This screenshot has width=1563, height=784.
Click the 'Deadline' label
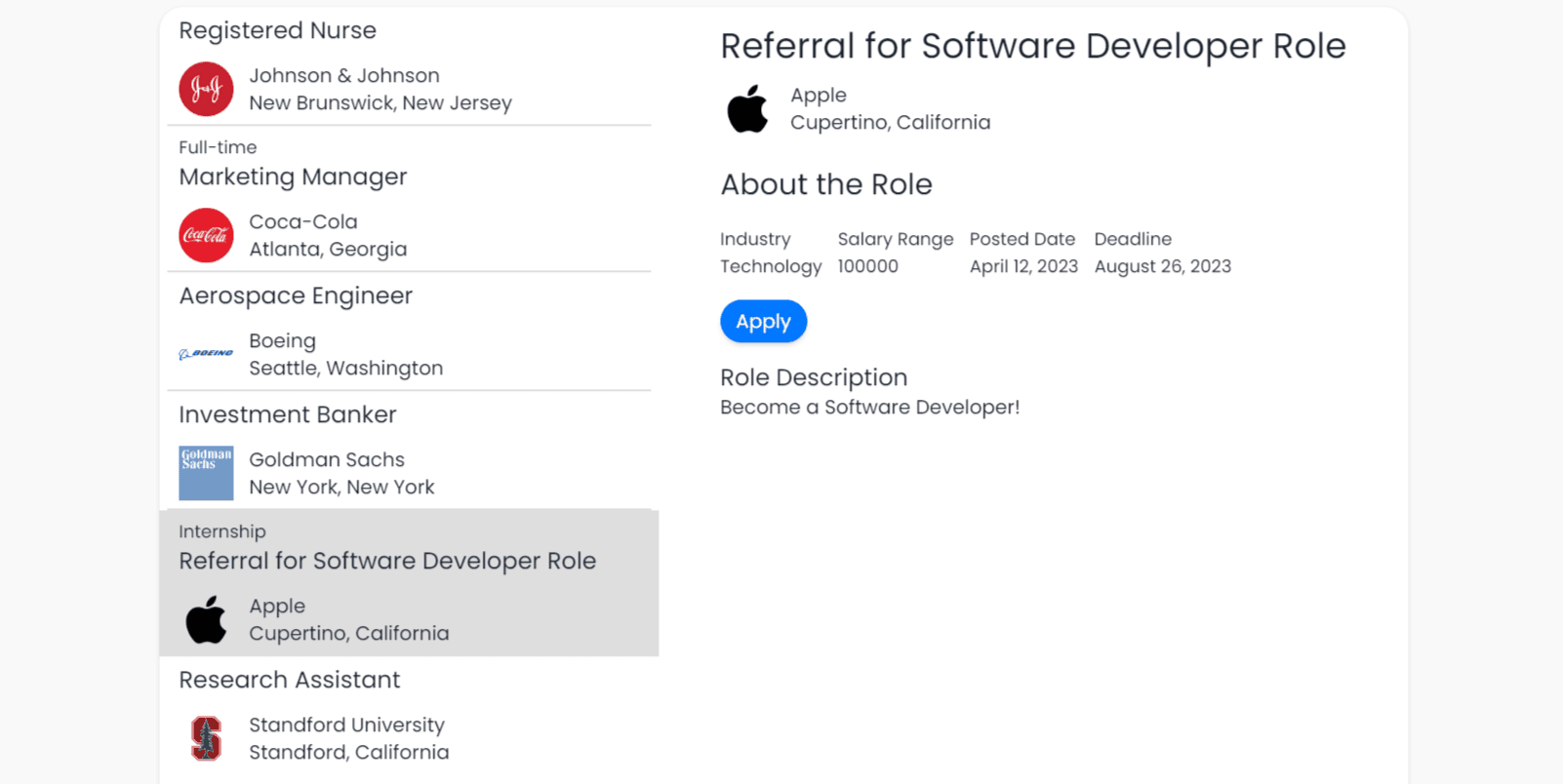point(1133,239)
